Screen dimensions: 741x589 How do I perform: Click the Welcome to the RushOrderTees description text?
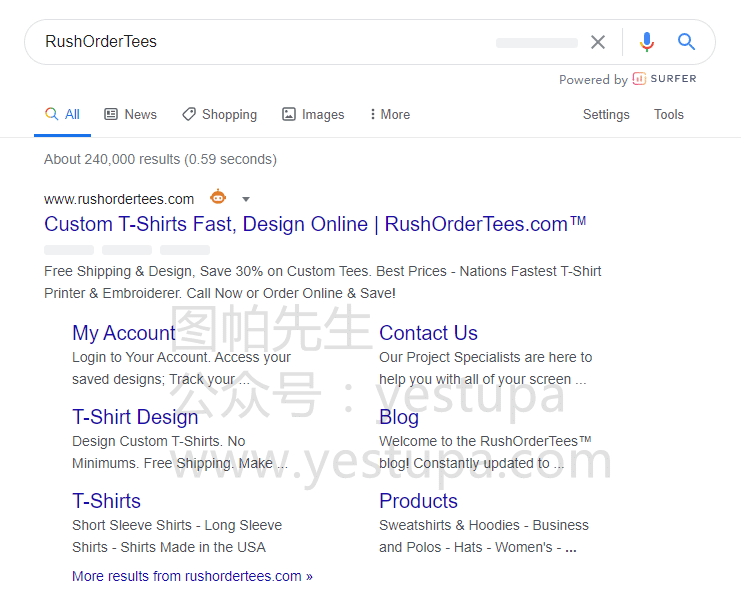(485, 452)
